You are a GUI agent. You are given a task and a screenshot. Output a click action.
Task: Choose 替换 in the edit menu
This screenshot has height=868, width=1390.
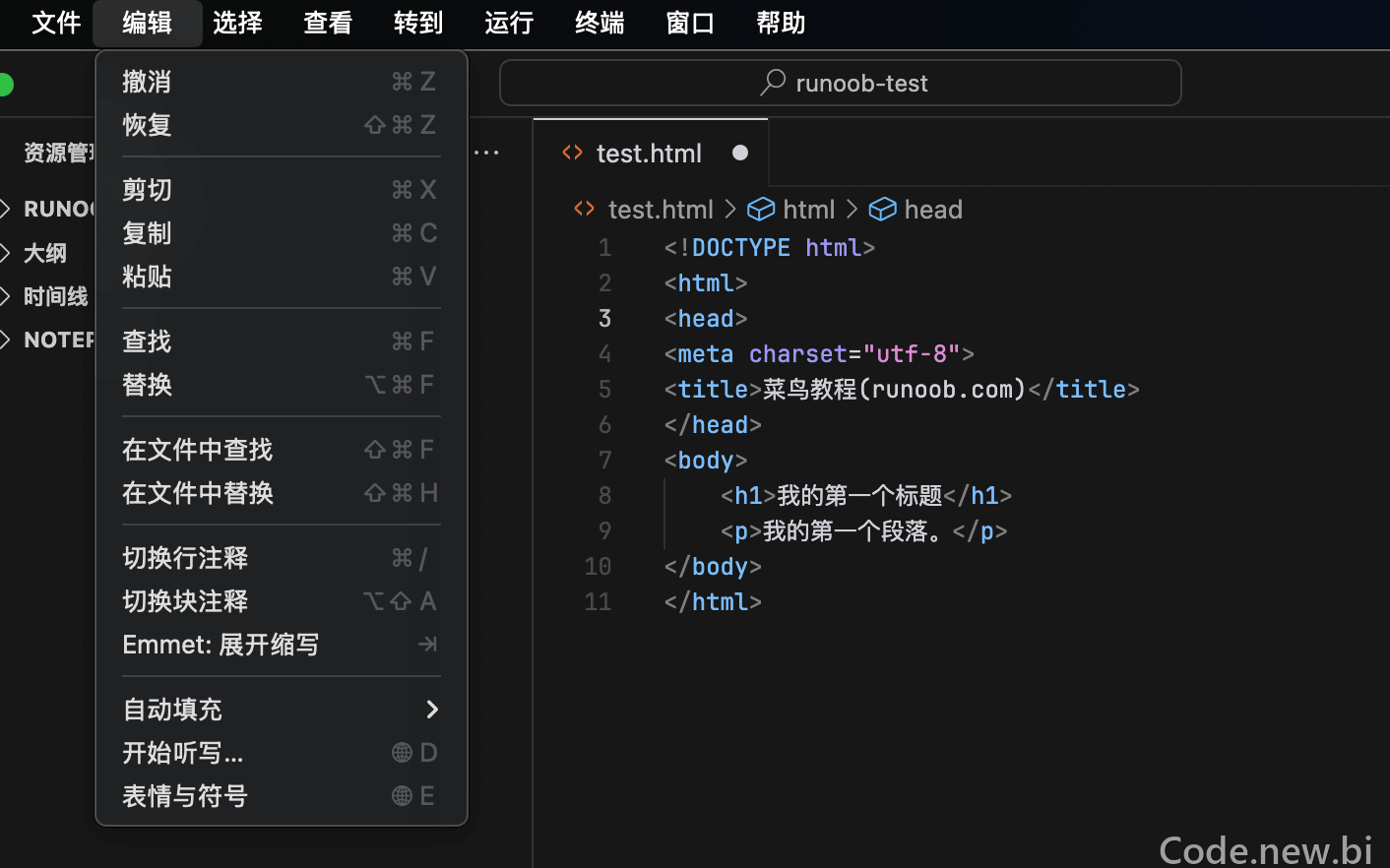[281, 385]
